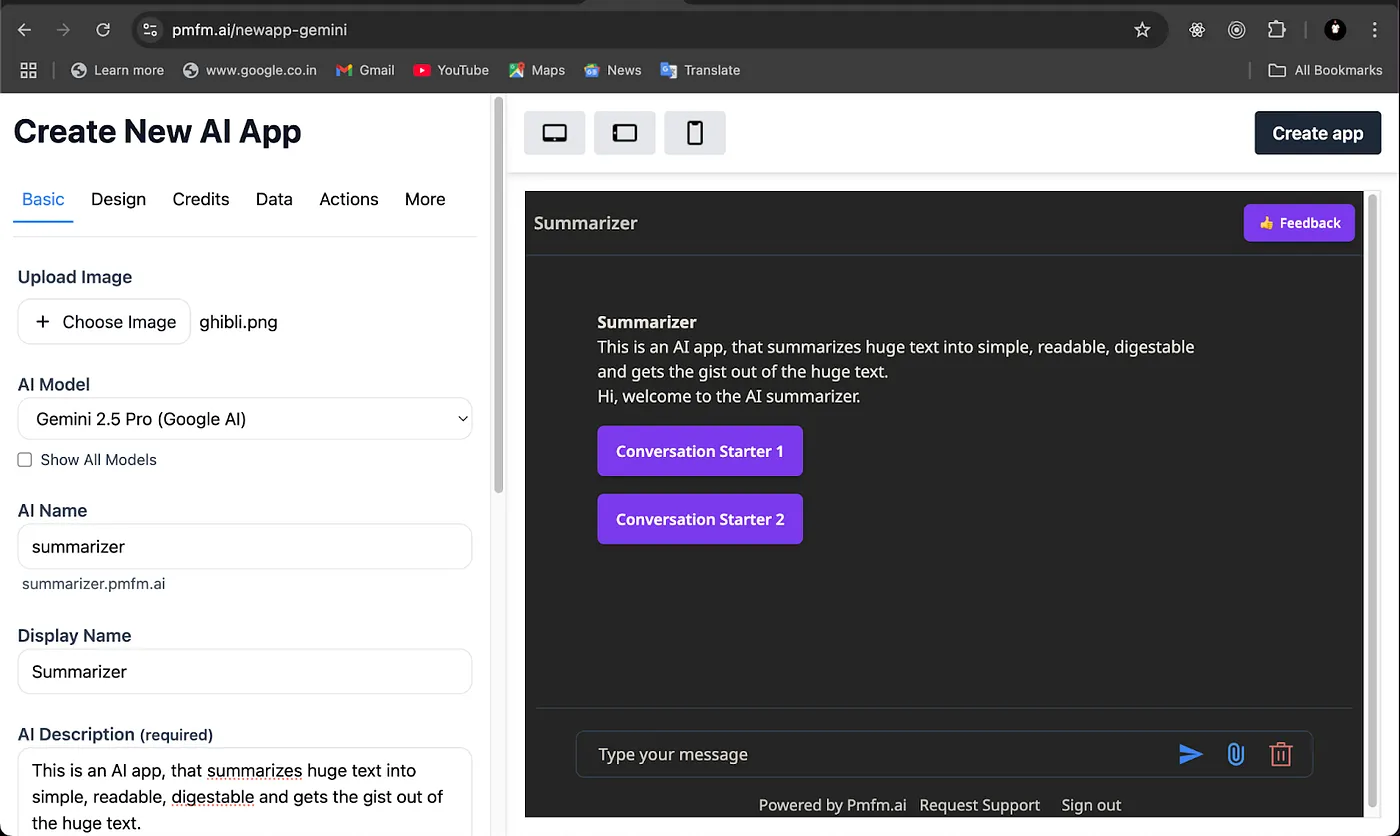Open the Actions tab
1400x836 pixels.
coord(349,199)
